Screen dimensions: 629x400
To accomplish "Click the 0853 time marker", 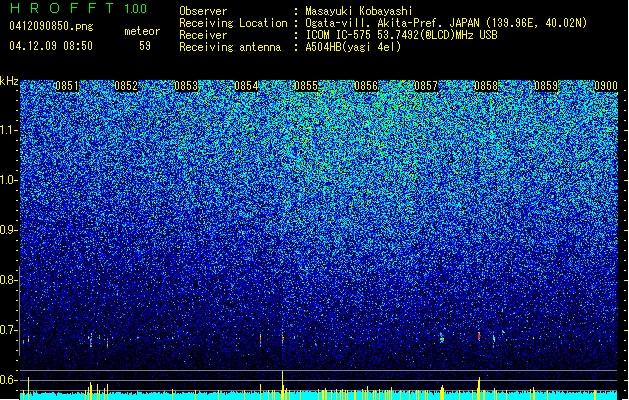I will point(186,86).
